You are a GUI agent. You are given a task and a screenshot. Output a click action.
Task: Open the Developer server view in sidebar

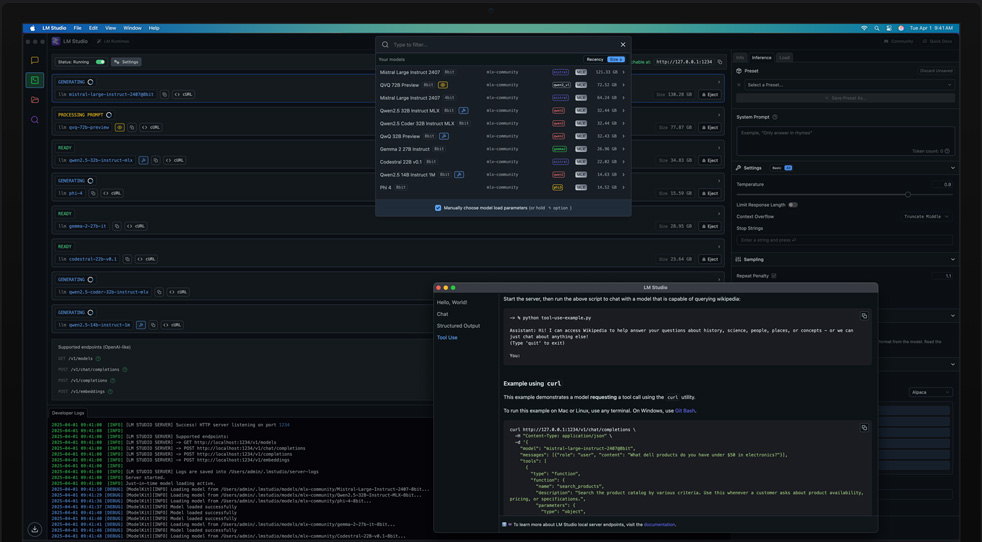35,80
